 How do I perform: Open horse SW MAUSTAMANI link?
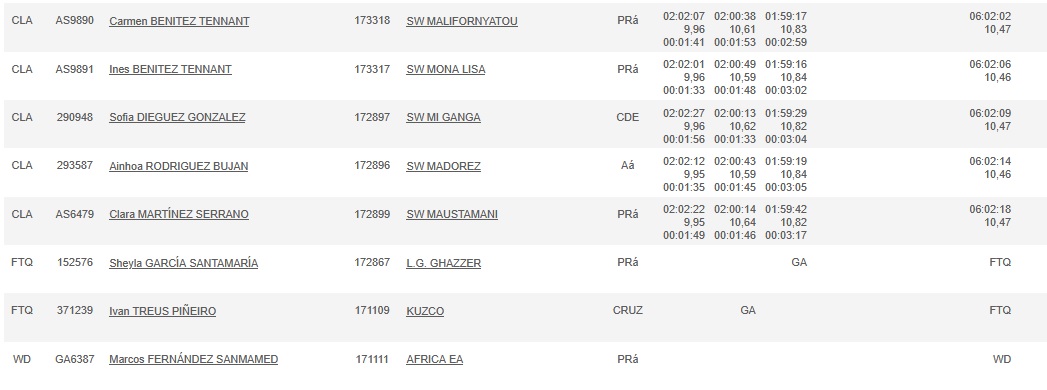(x=452, y=214)
